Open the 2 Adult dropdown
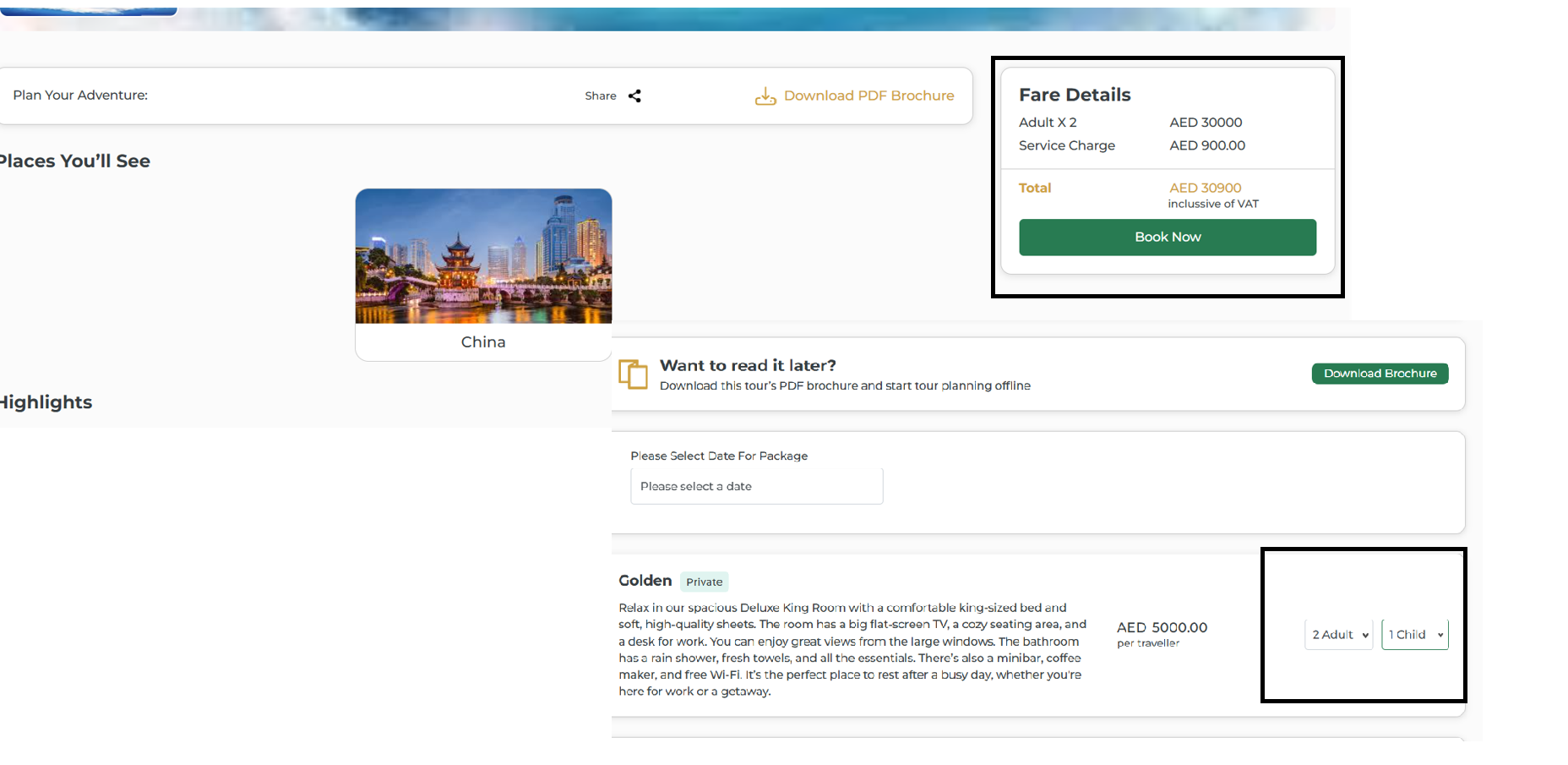 point(1339,635)
